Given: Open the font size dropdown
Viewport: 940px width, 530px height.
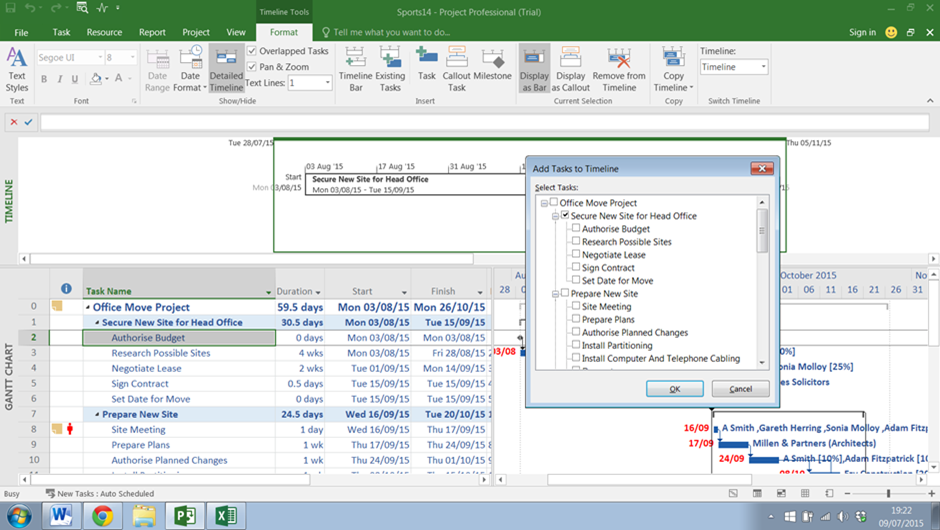Looking at the screenshot, I should coord(132,58).
